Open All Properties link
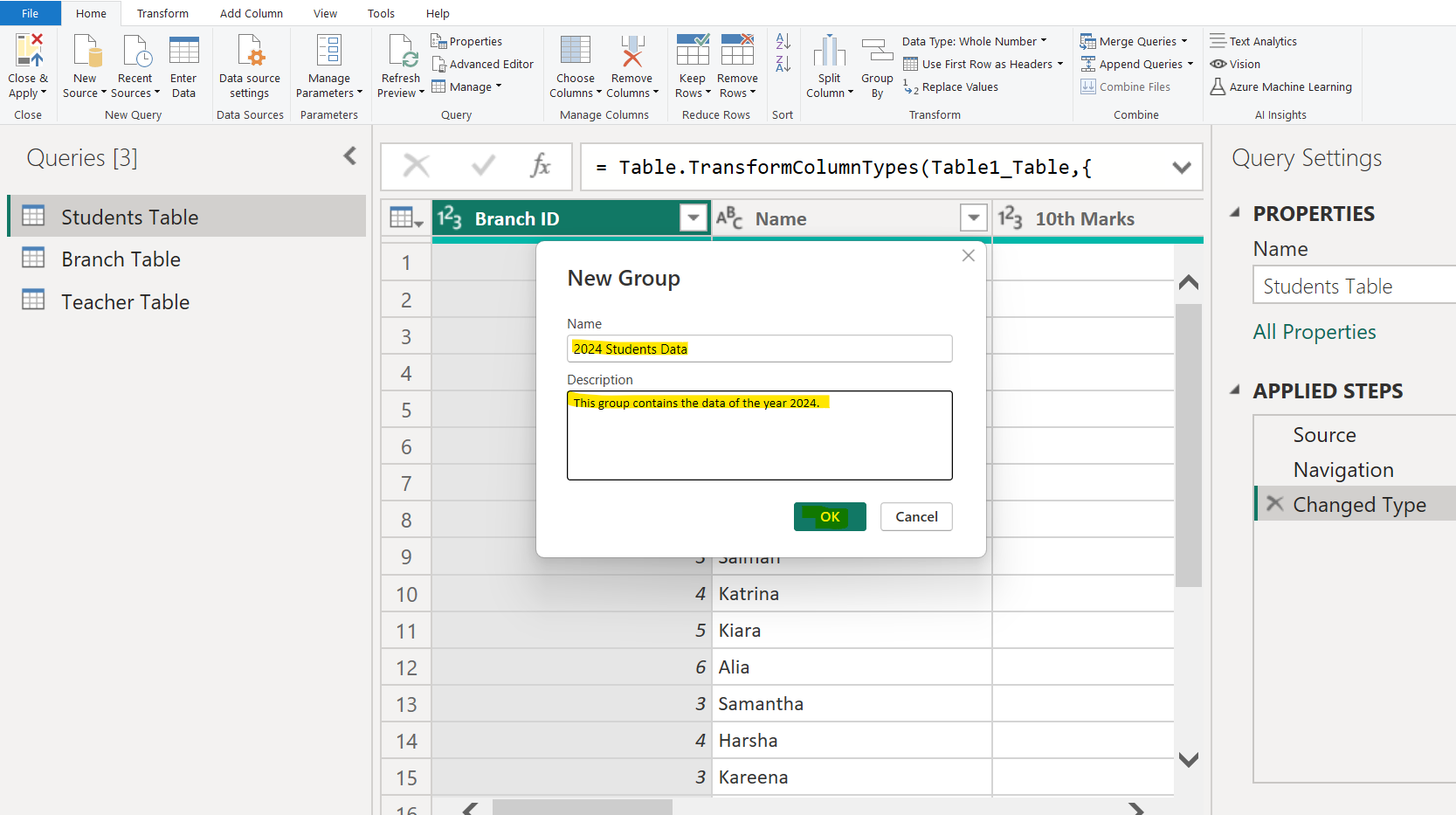The image size is (1456, 815). (x=1314, y=332)
